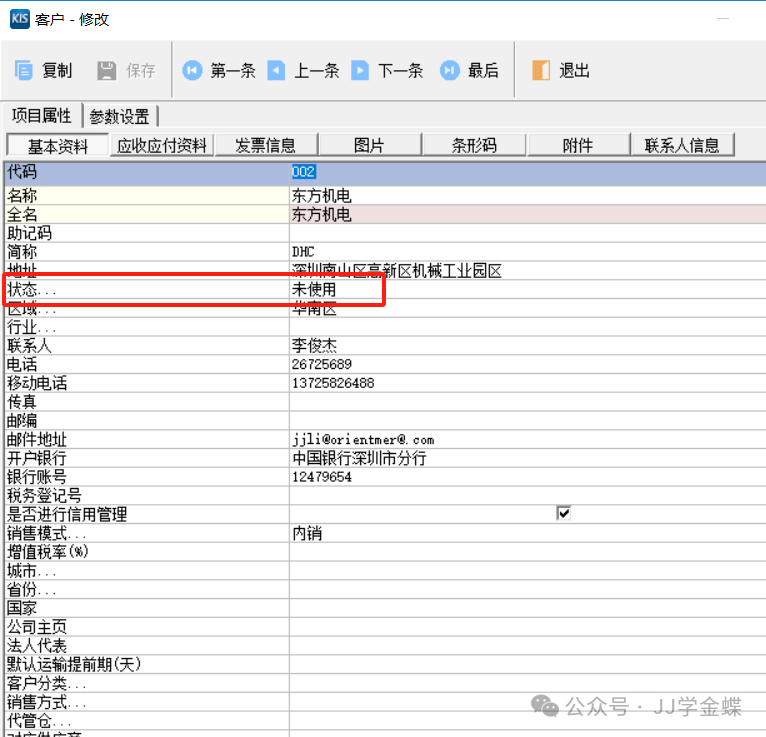Switch to the 应收应付资料 tab

pos(162,146)
